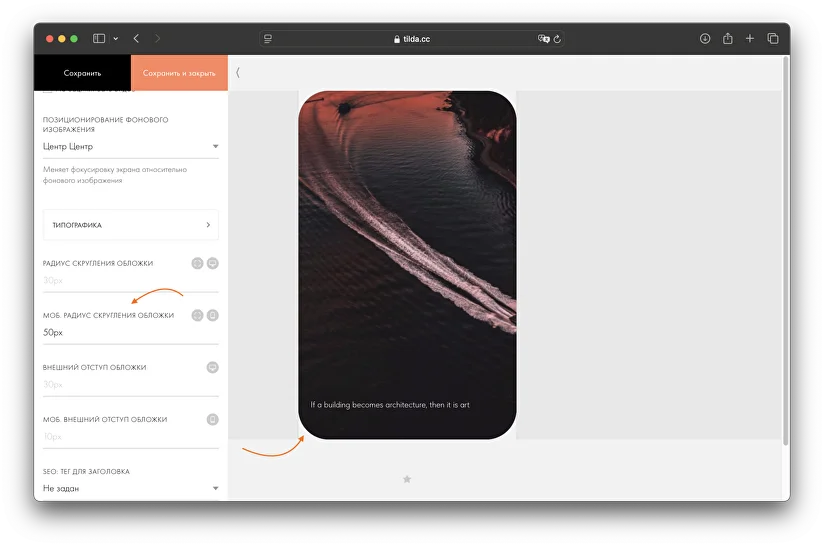Click the desktop icon beside Внешний отступ обложки

tap(212, 367)
